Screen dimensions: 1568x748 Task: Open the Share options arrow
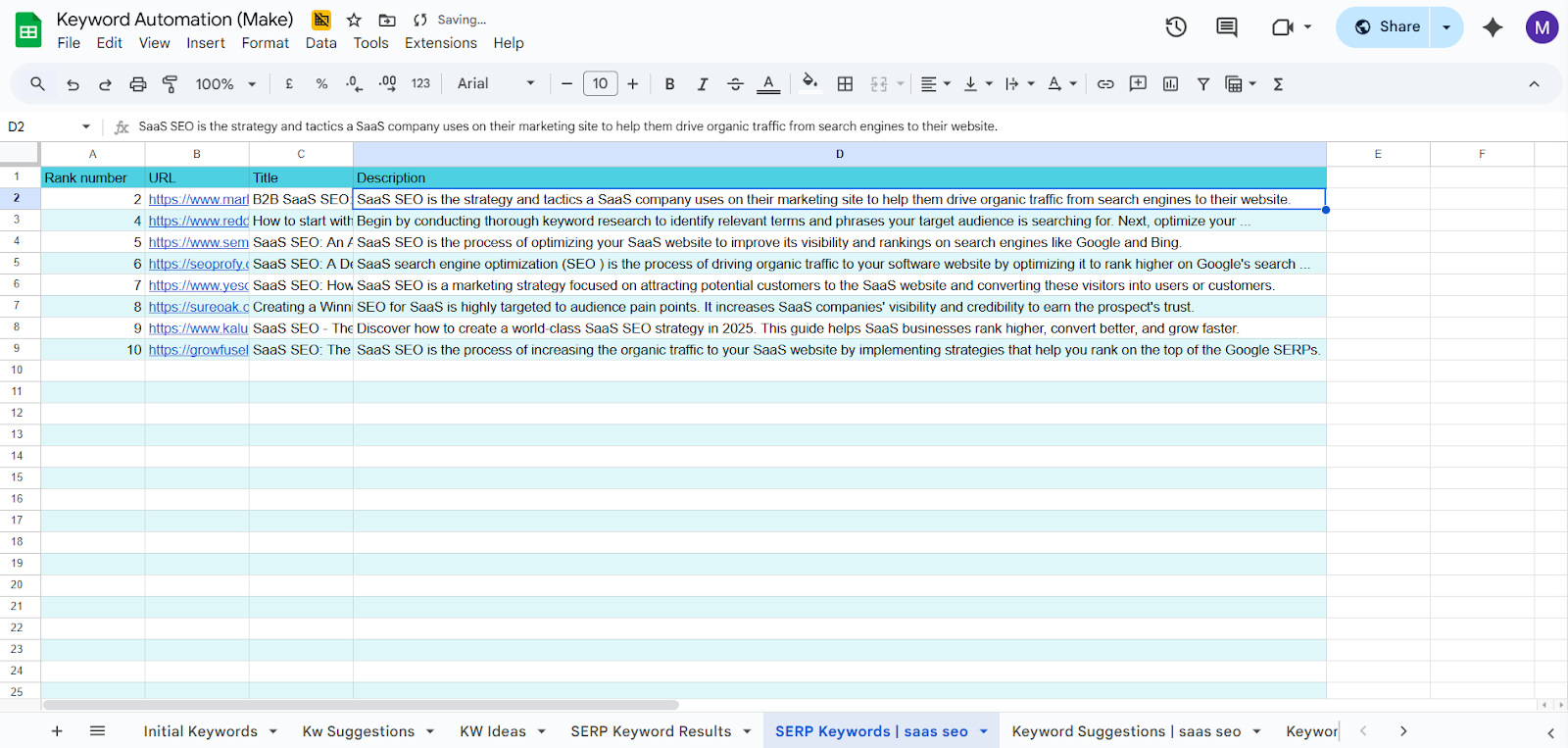tap(1446, 27)
